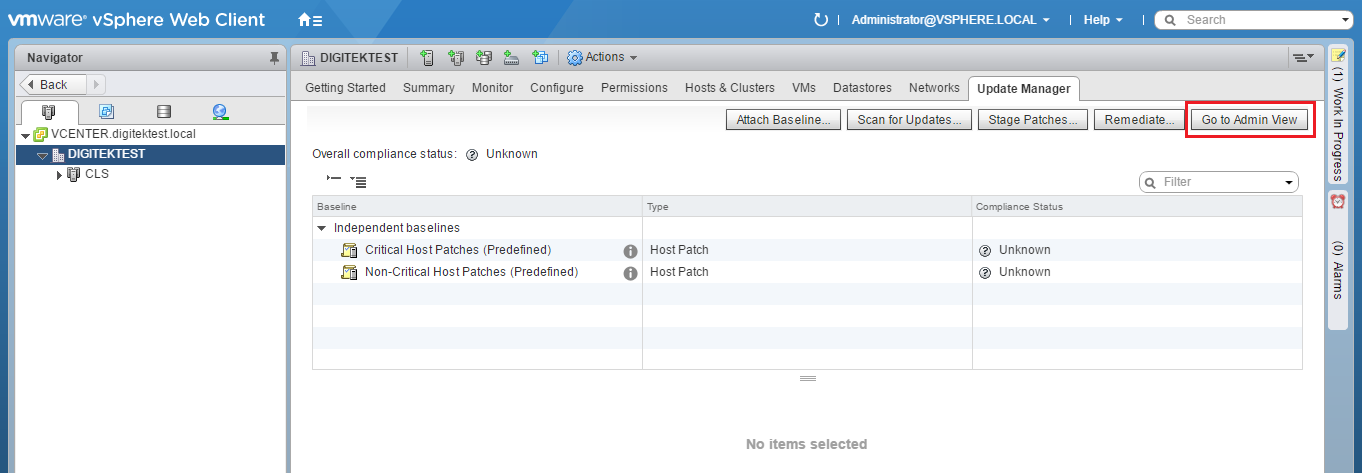1362x473 pixels.
Task: Collapse DIGITEKTEST datacenter tree node
Action: coord(42,155)
